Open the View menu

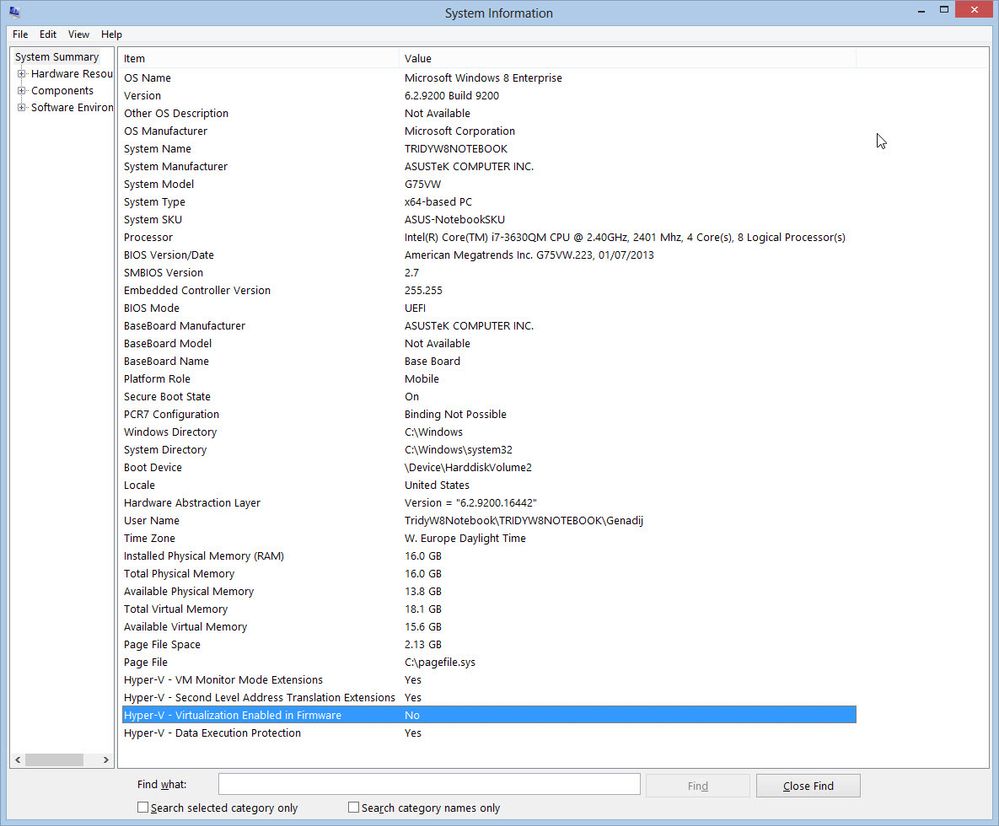[x=78, y=34]
